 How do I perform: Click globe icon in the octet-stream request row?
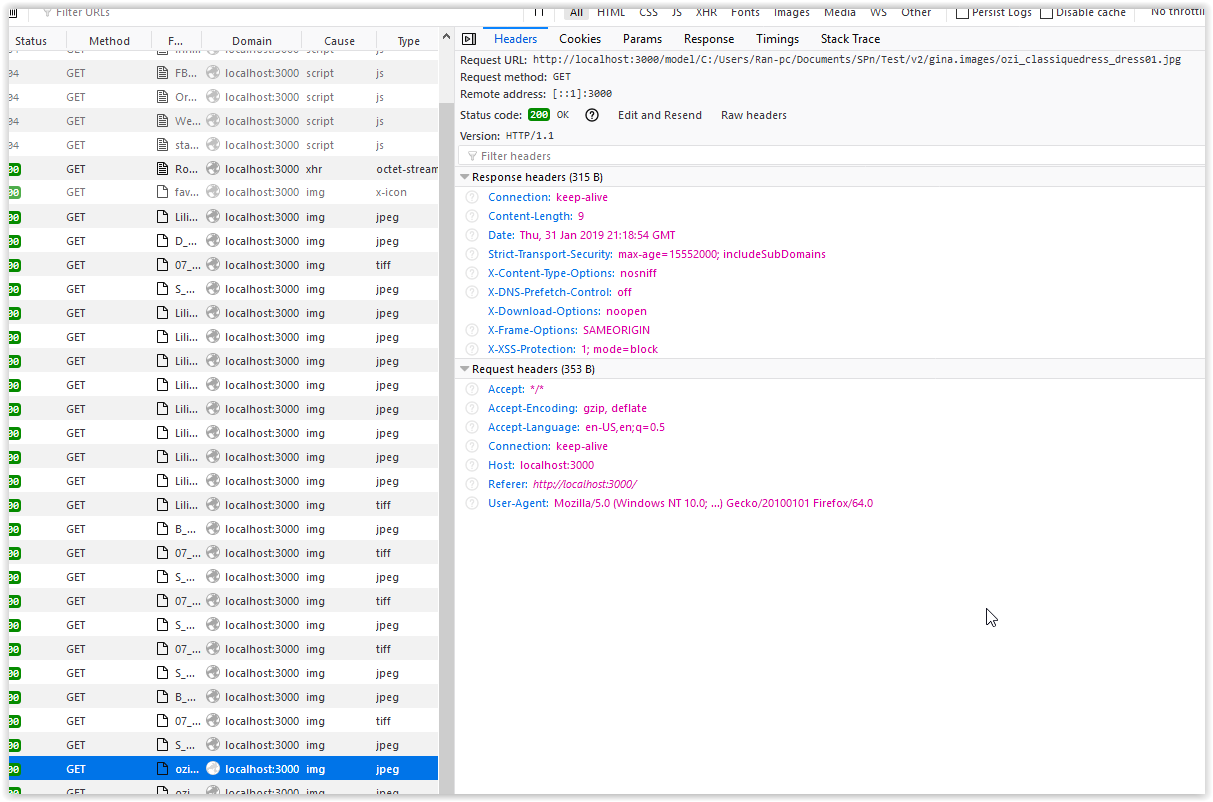(x=213, y=169)
